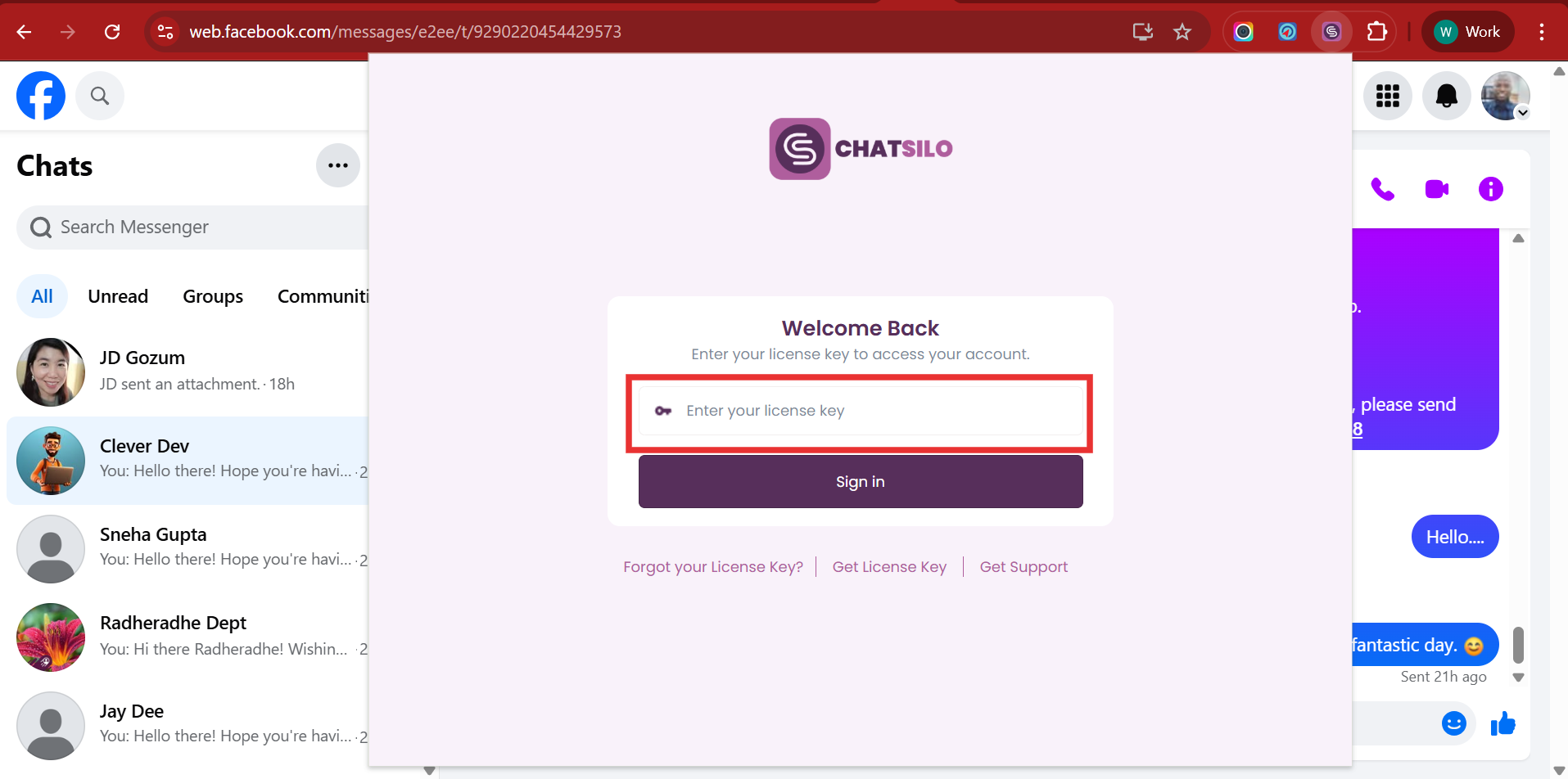The image size is (1568, 779).
Task: Click the browser forward arrow
Action: click(x=68, y=32)
